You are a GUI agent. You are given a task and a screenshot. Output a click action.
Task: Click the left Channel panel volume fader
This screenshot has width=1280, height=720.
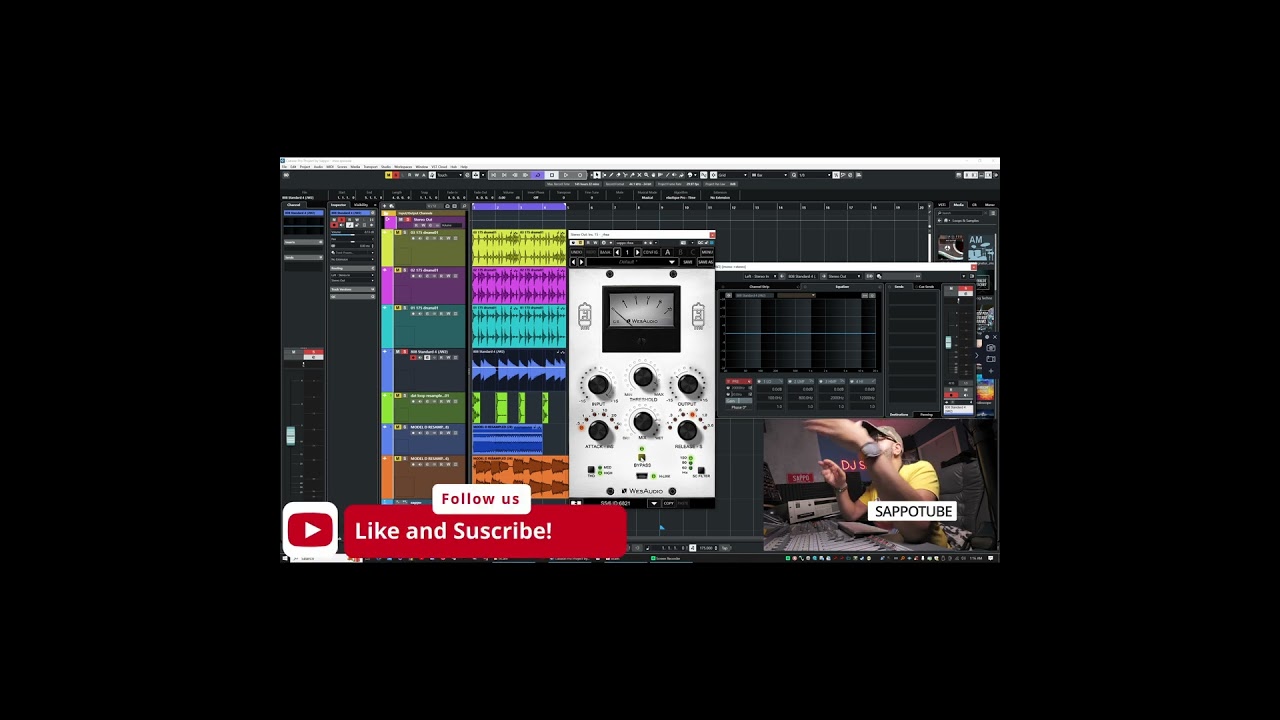[290, 436]
